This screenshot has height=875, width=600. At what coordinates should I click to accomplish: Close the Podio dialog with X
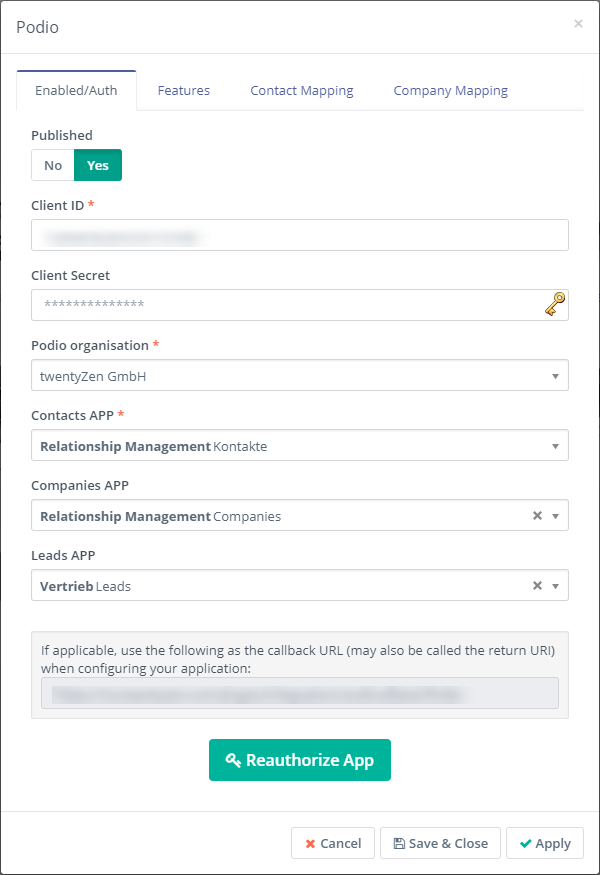pyautogui.click(x=578, y=24)
